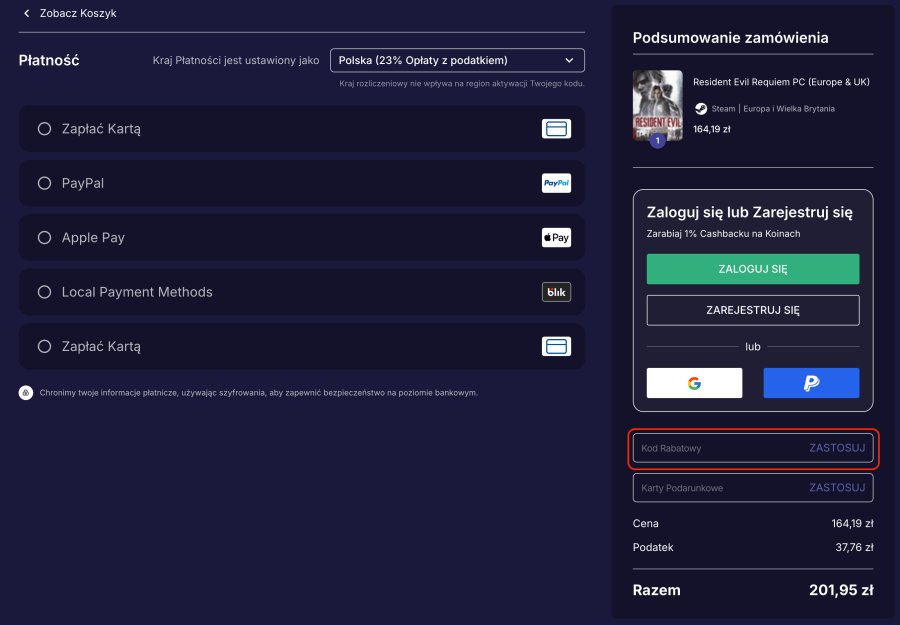Click the Razem total 201,95 zł

pyautogui.click(x=841, y=590)
